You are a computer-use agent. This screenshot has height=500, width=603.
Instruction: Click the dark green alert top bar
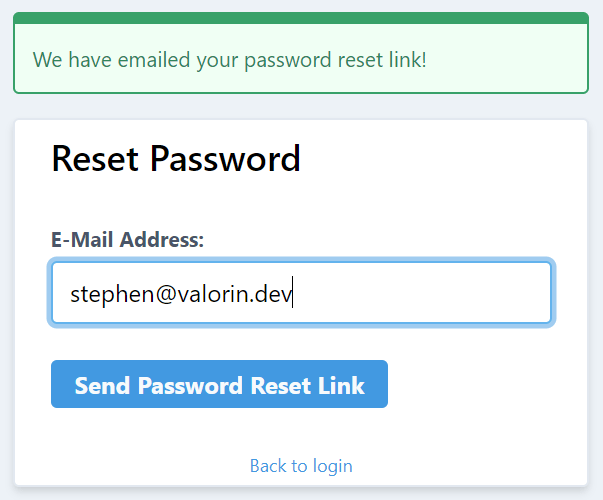point(301,18)
